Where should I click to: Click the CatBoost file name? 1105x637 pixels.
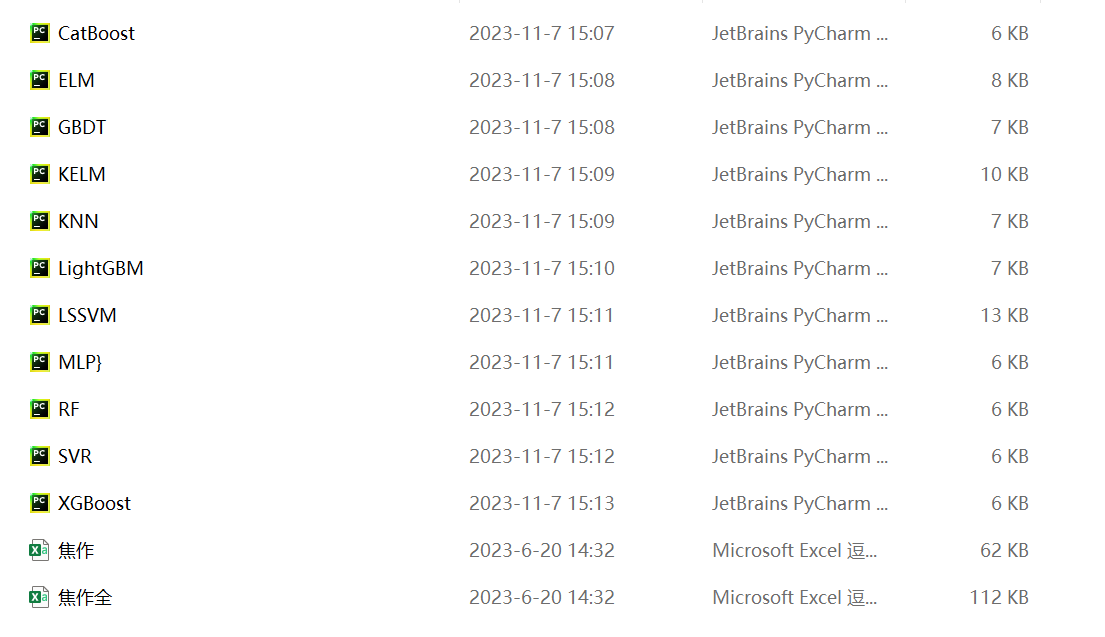click(x=96, y=33)
